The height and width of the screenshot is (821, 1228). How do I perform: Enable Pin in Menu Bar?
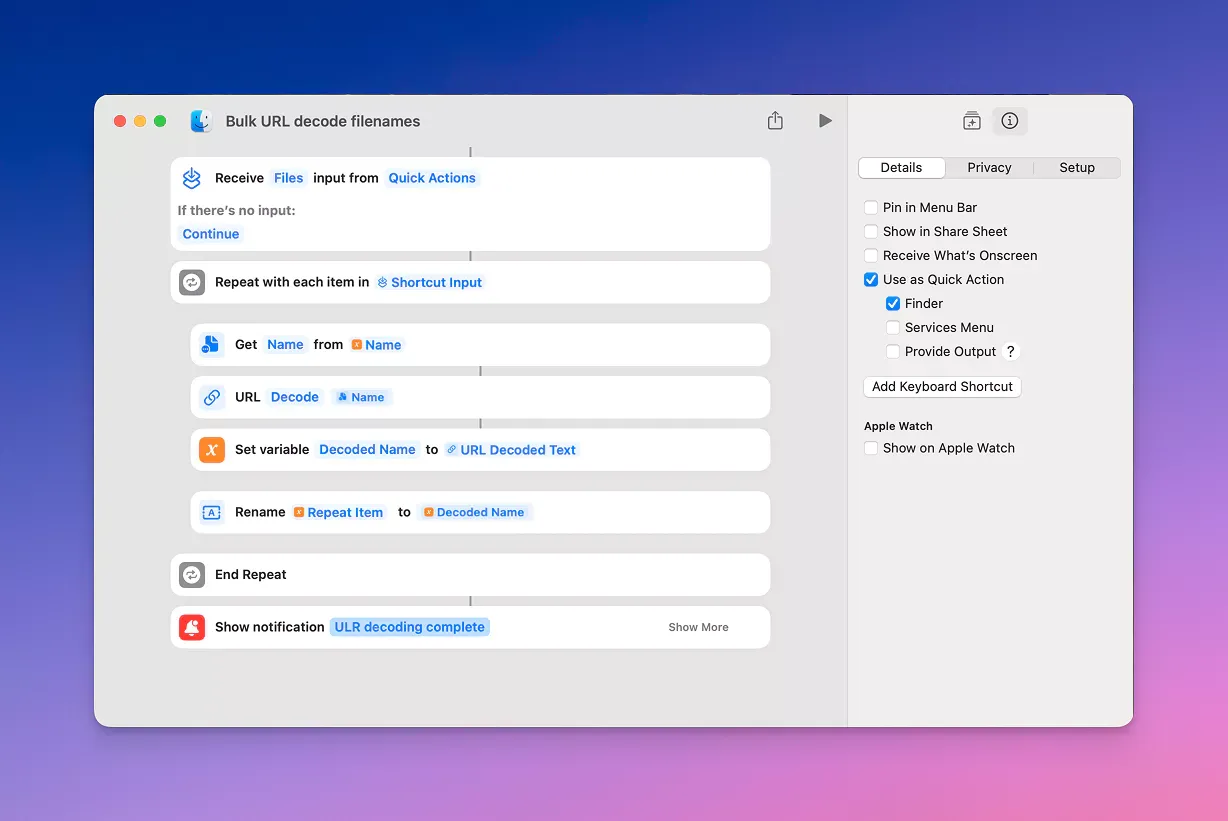(871, 207)
